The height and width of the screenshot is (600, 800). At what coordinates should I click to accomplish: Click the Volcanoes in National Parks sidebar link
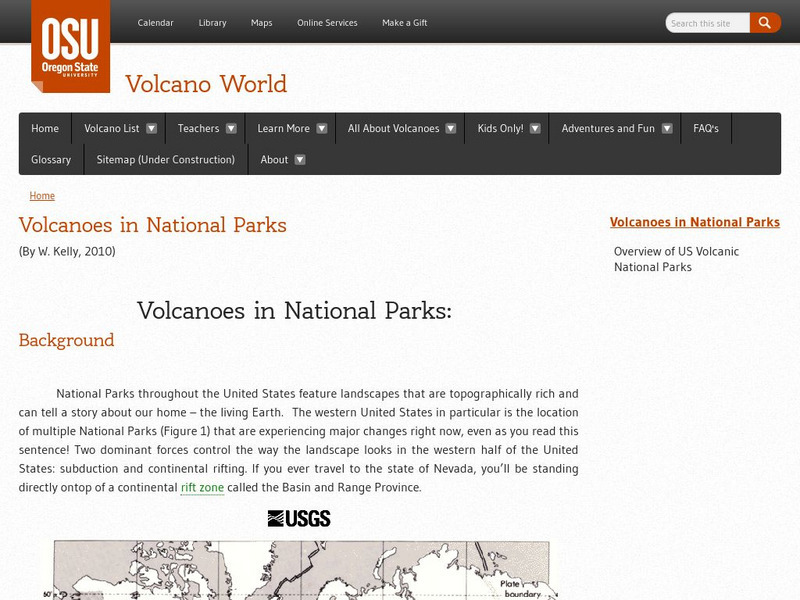point(695,221)
